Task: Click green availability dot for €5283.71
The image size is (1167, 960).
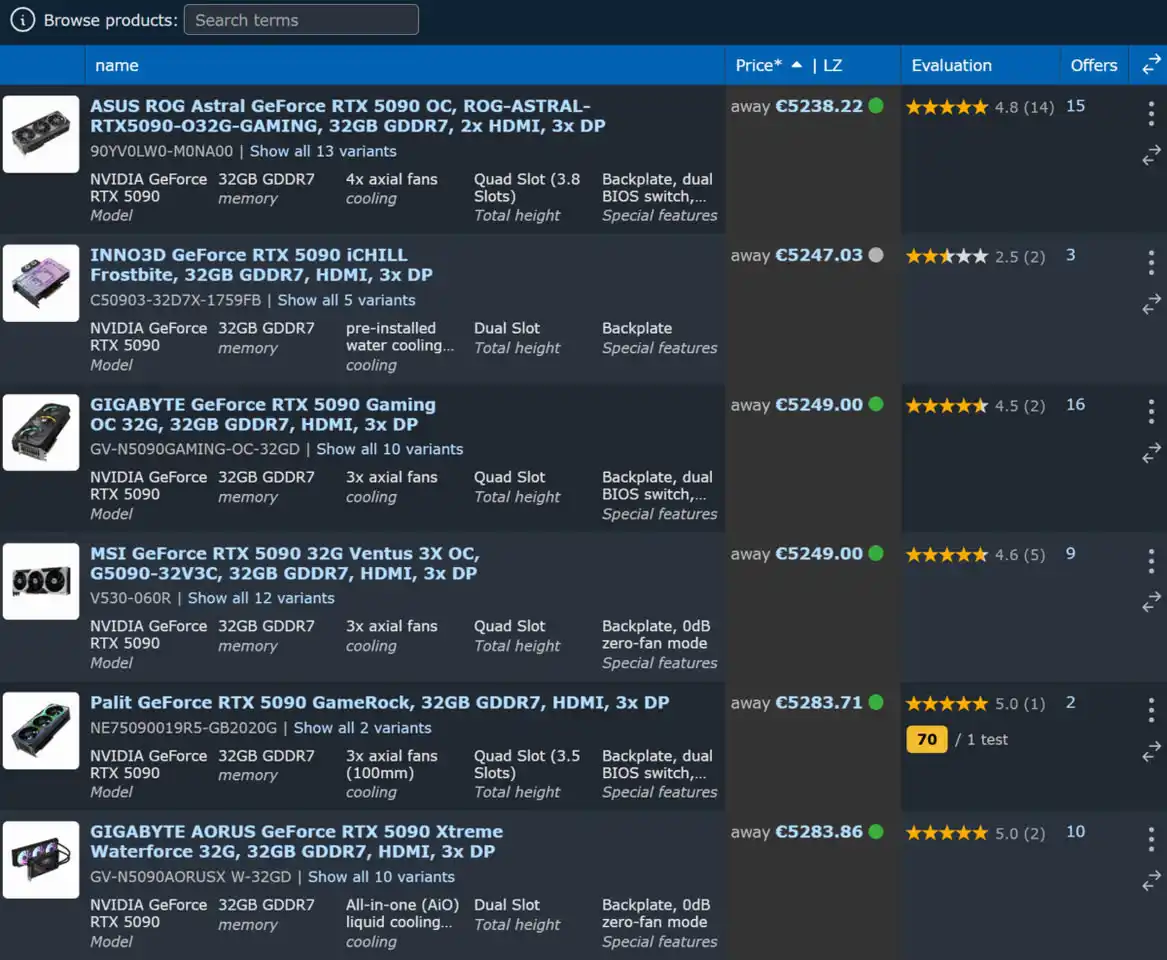Action: pyautogui.click(x=876, y=703)
